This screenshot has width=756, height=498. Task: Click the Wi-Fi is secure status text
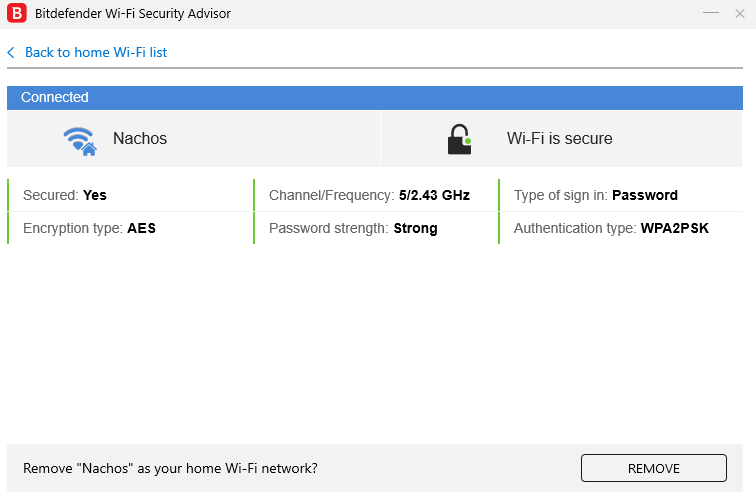[559, 139]
